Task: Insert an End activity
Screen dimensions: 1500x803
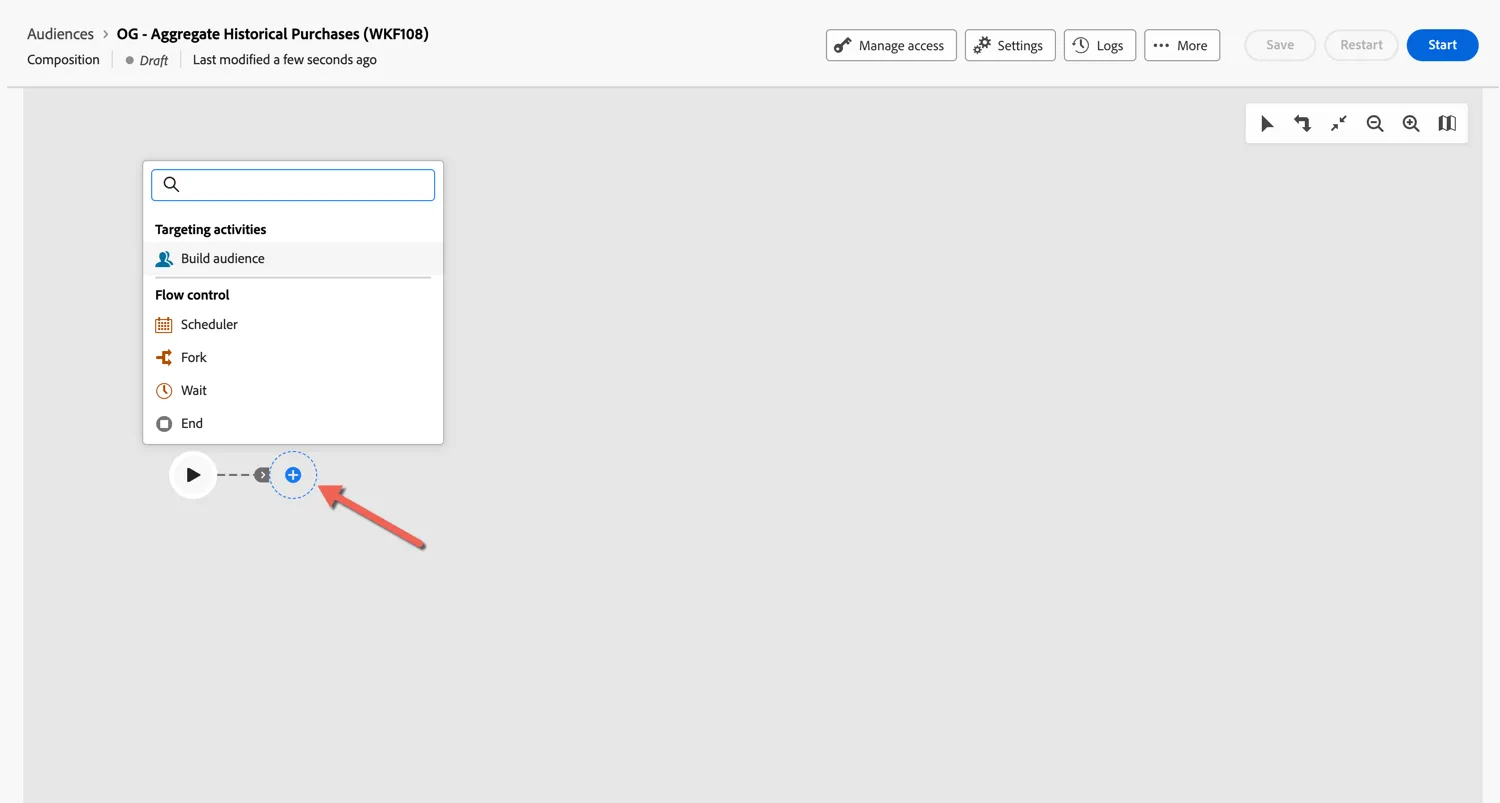Action: pos(293,423)
